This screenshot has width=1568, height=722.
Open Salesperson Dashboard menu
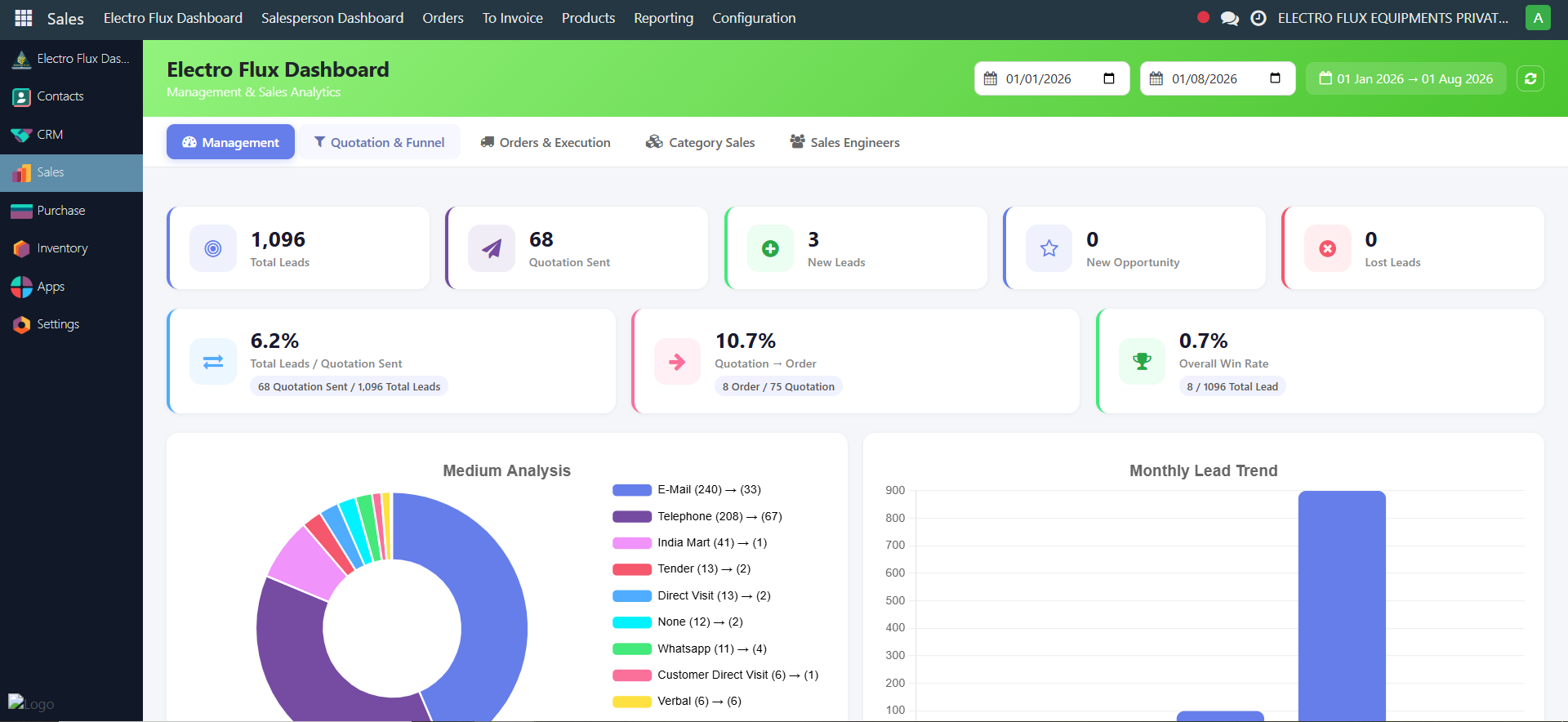click(x=332, y=18)
